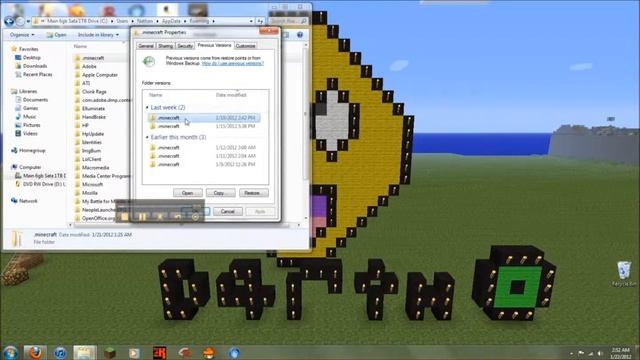Image resolution: width=640 pixels, height=360 pixels.
Task: Switch to the General tab
Action: pyautogui.click(x=146, y=46)
